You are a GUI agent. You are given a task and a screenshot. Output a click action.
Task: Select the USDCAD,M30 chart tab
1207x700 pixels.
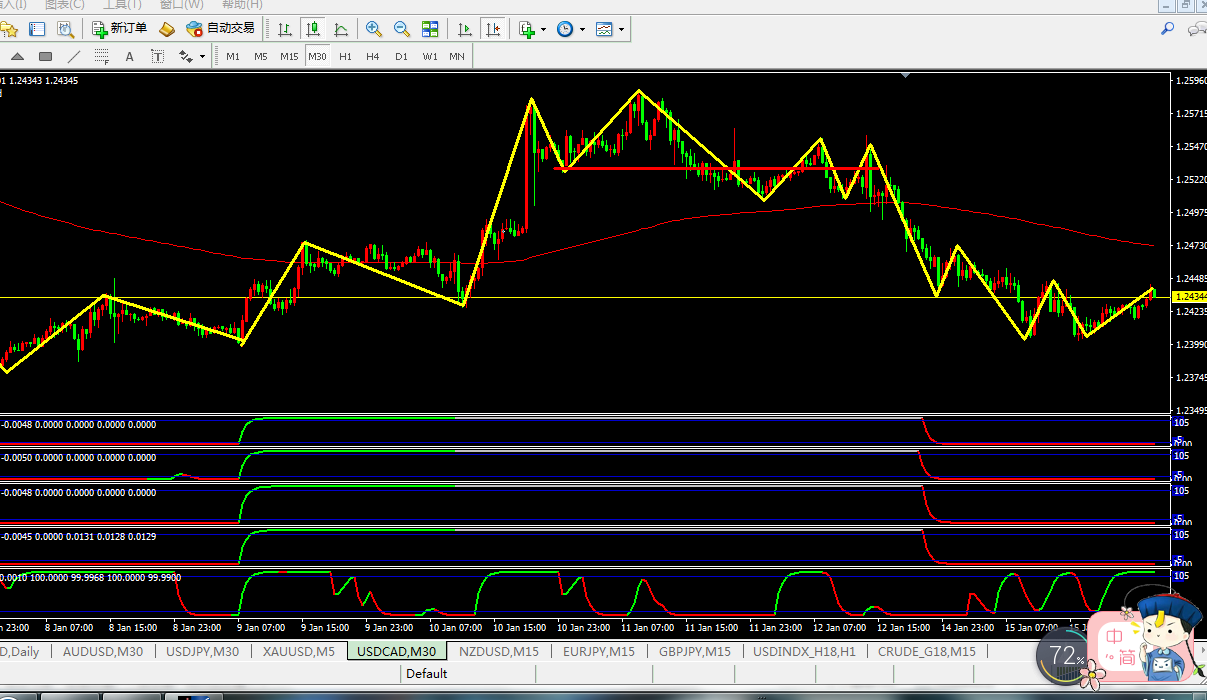397,651
